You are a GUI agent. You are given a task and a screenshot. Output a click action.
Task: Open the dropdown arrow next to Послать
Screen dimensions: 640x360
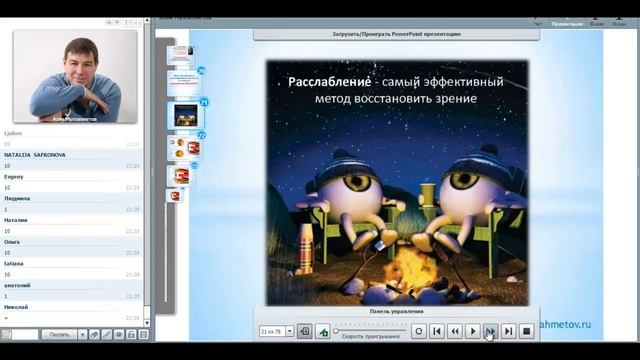(82, 335)
